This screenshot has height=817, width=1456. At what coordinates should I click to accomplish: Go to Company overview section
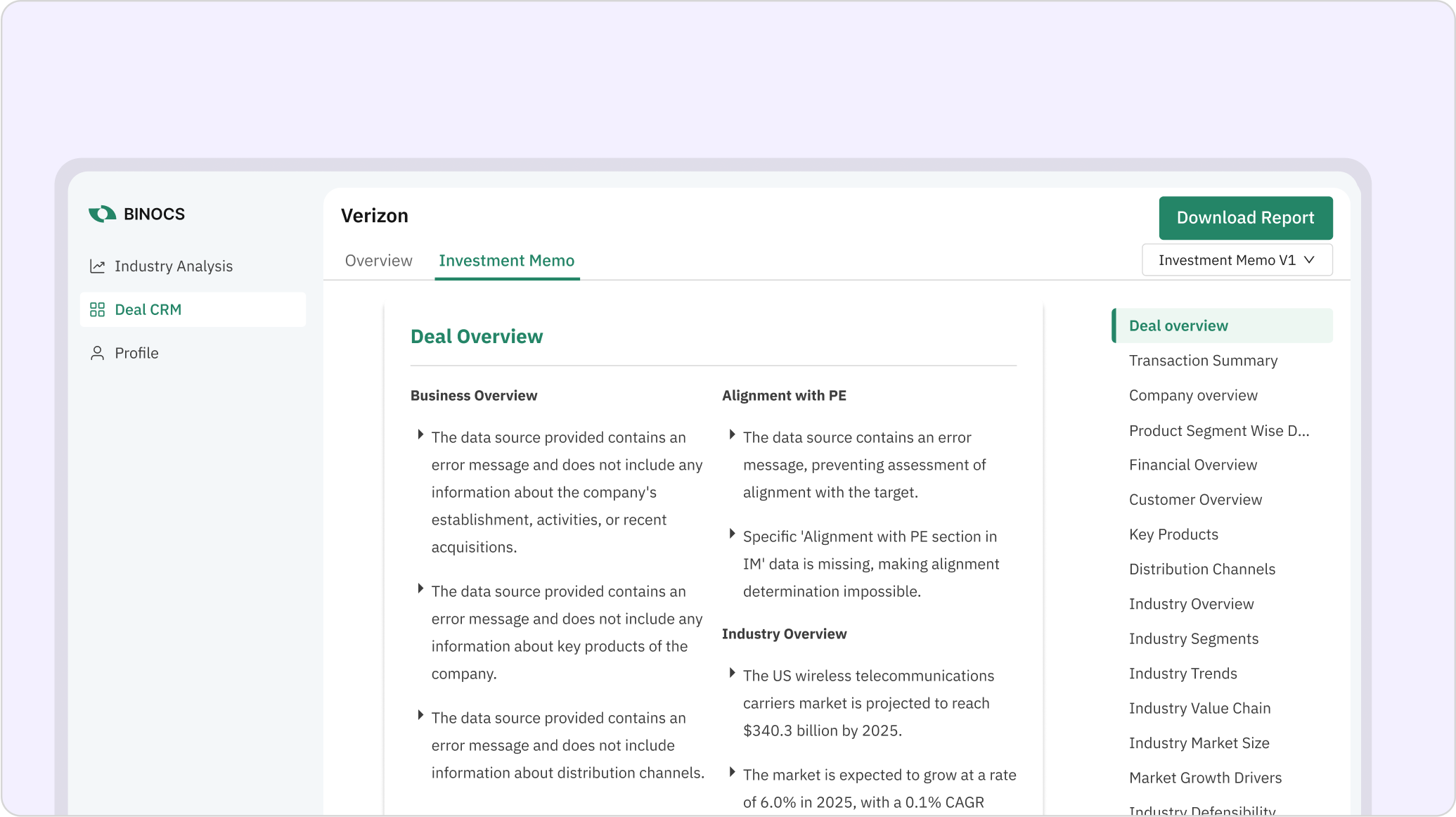1193,396
